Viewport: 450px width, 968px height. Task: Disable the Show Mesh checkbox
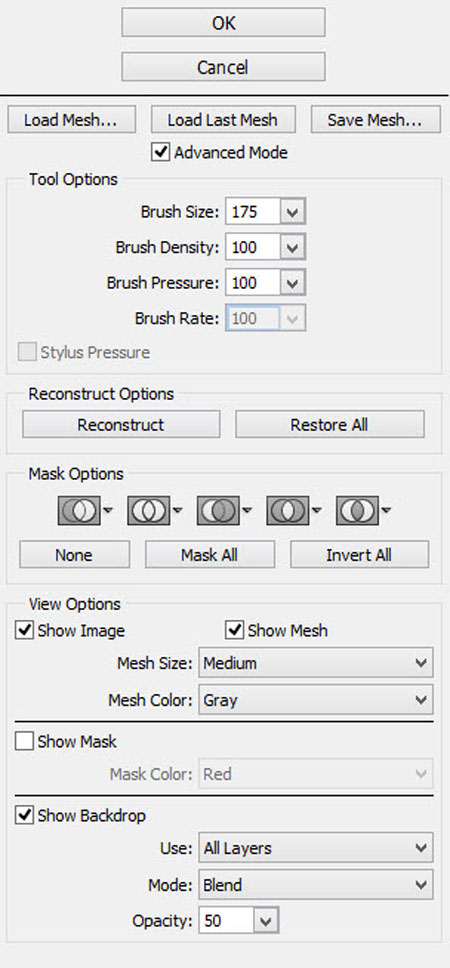click(235, 630)
